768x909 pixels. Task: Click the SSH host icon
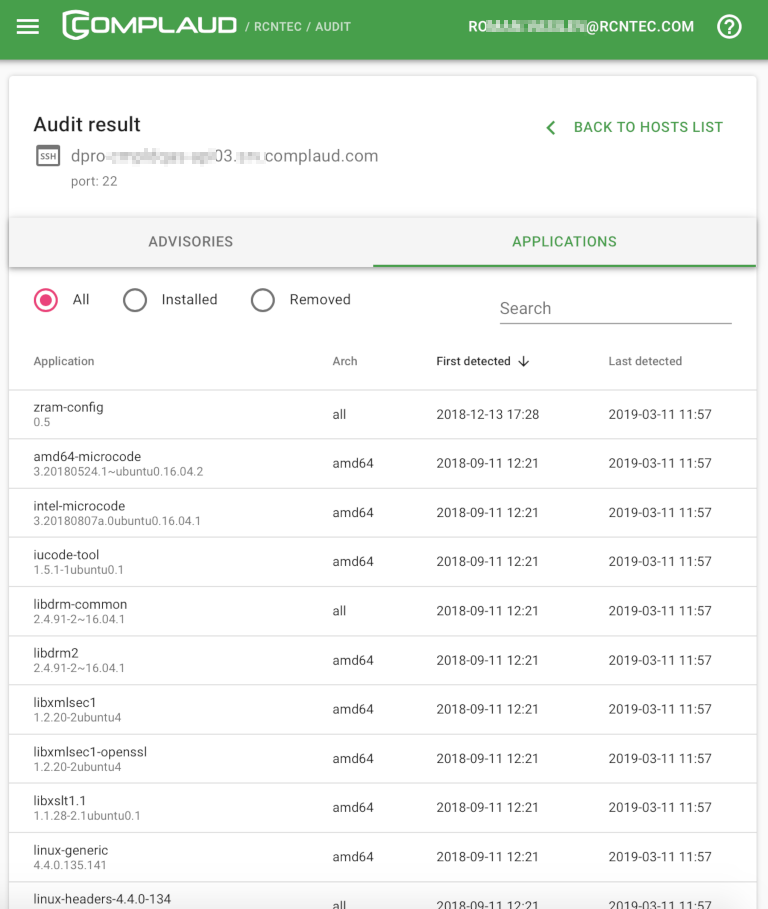(x=47, y=156)
